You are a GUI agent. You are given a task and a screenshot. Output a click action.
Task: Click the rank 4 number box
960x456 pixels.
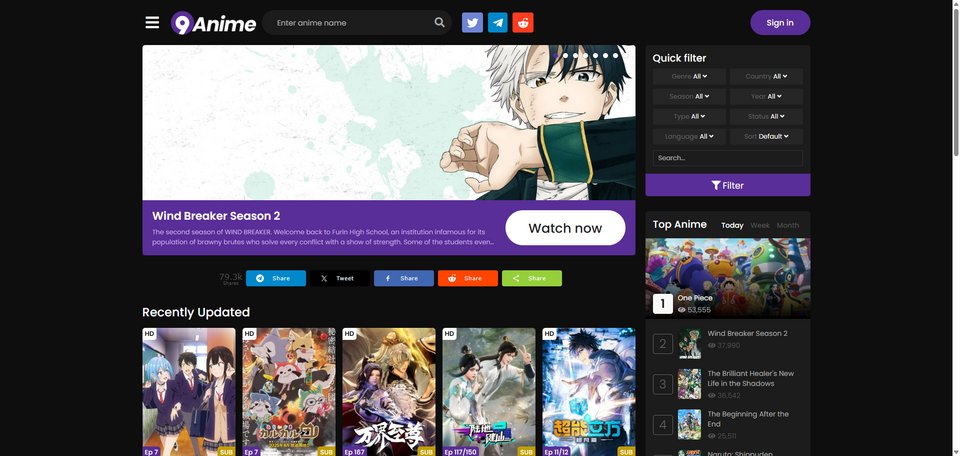[x=662, y=425]
